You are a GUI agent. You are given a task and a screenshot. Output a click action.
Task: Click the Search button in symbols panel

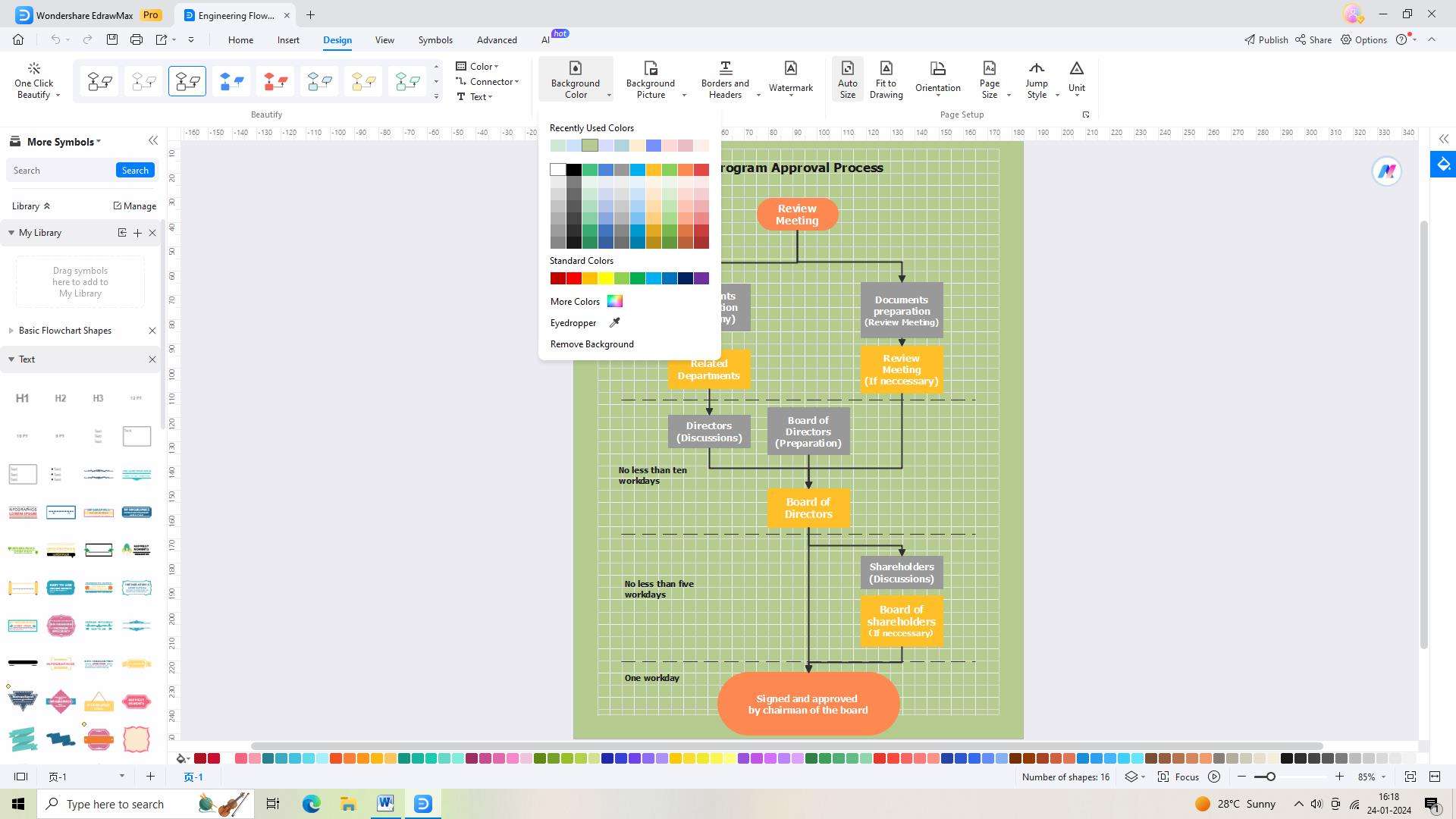coord(135,171)
